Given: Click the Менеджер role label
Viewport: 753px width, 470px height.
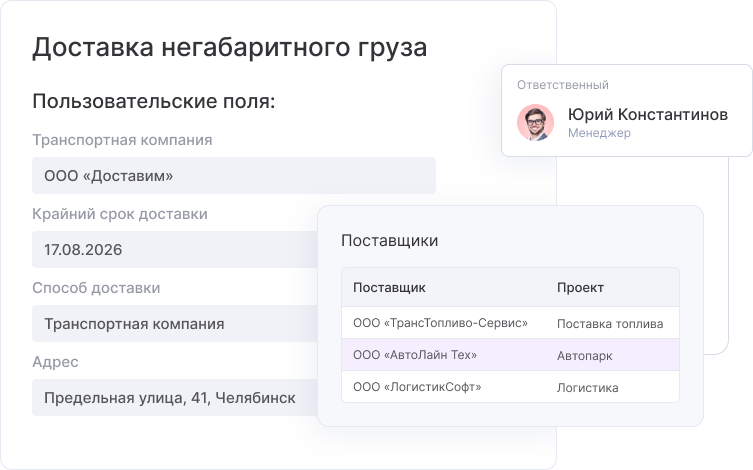Looking at the screenshot, I should (599, 133).
